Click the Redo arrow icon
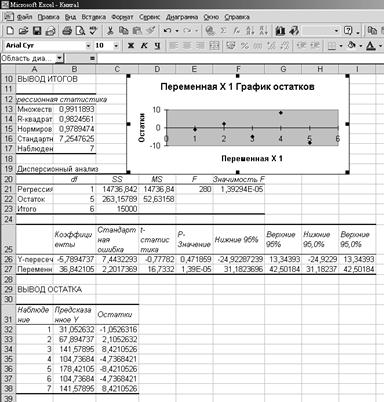 187,31
